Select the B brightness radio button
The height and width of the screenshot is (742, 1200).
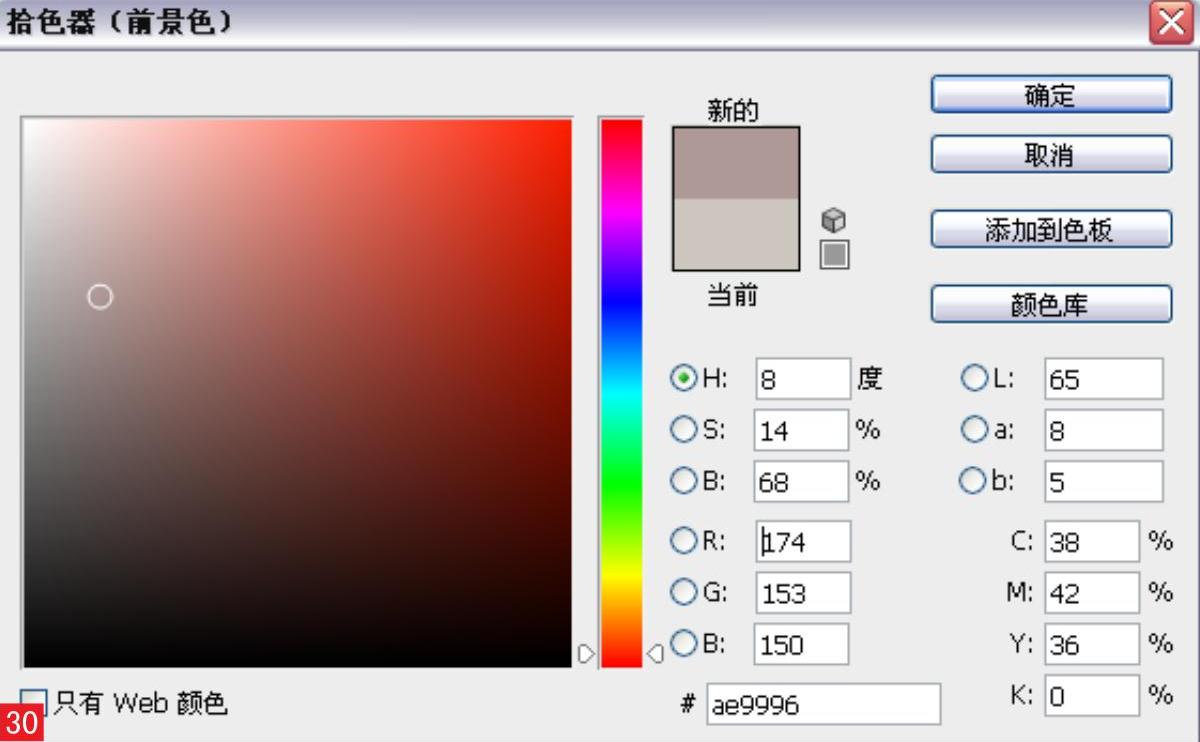point(684,481)
